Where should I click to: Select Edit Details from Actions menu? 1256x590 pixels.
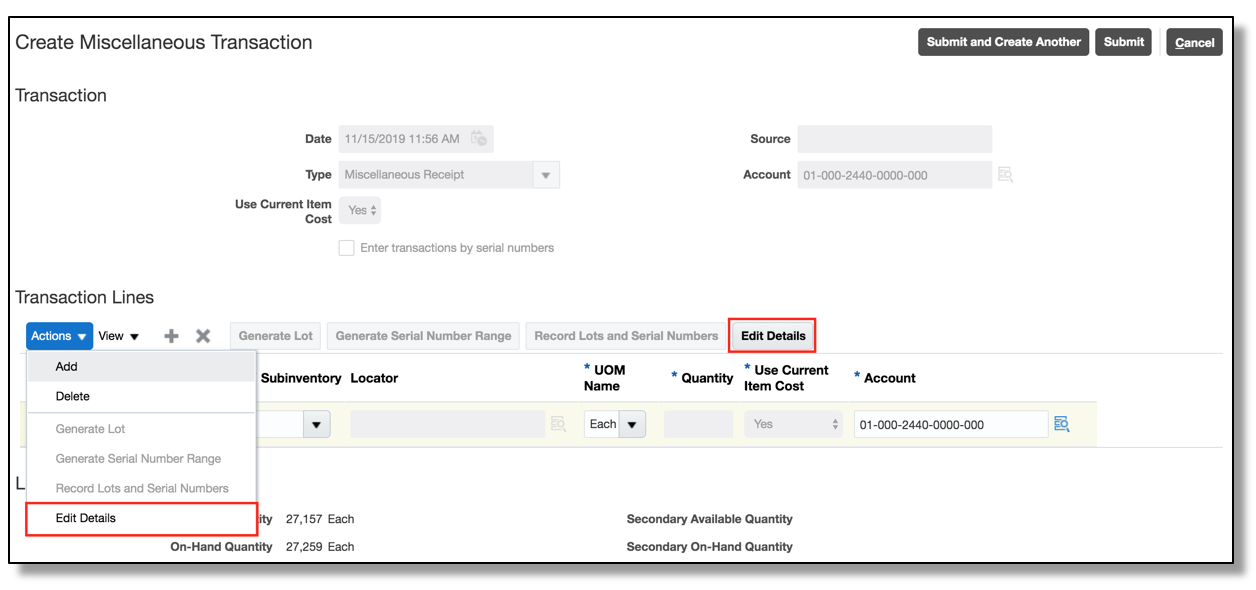(86, 518)
